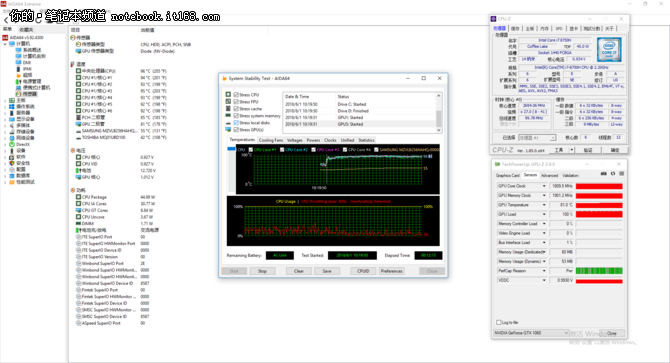Toggle CPU Core #3 graph checkbox
670x363 pixels.
click(x=314, y=149)
